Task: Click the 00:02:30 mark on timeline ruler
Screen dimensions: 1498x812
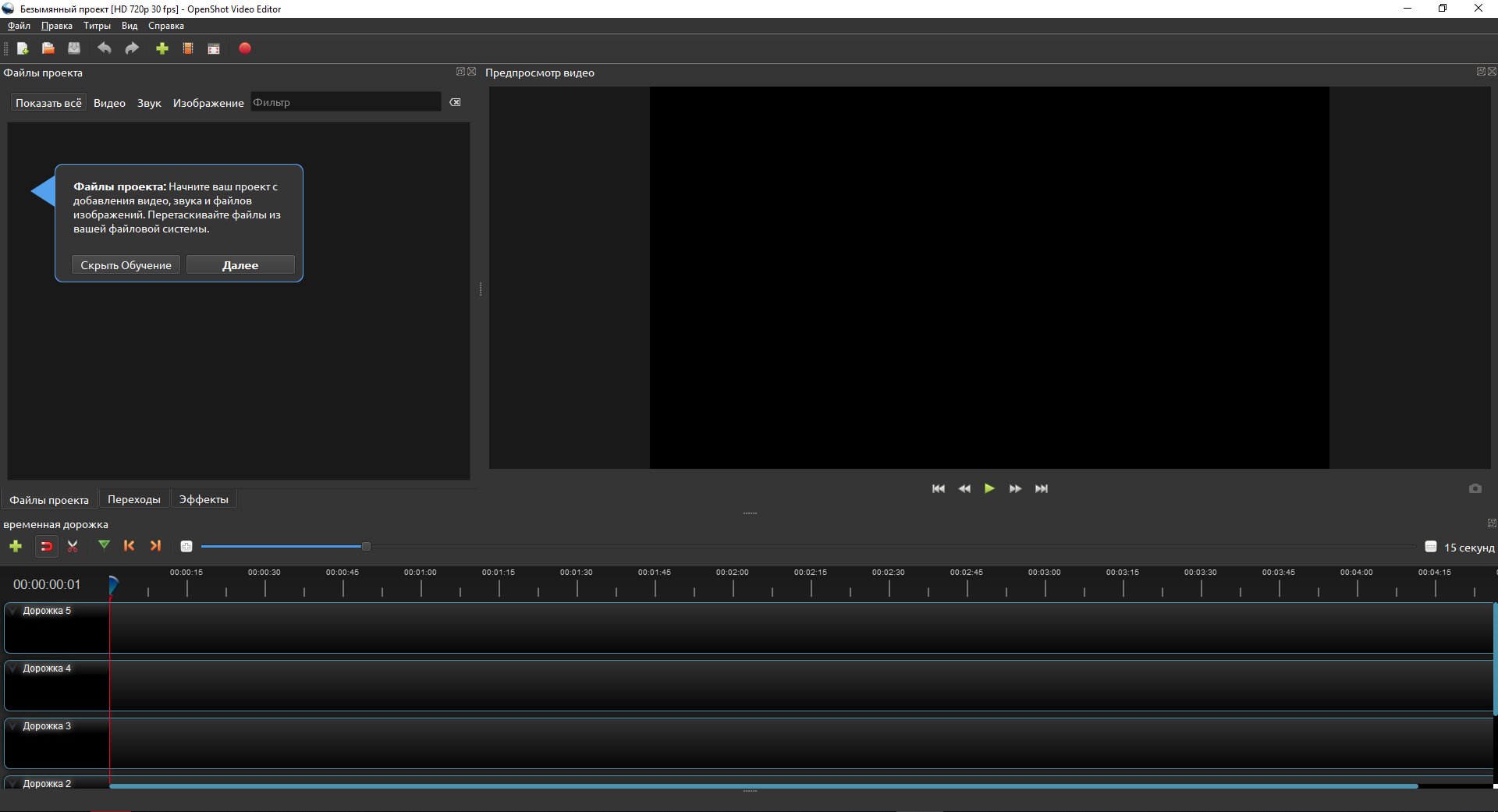Action: tap(889, 573)
